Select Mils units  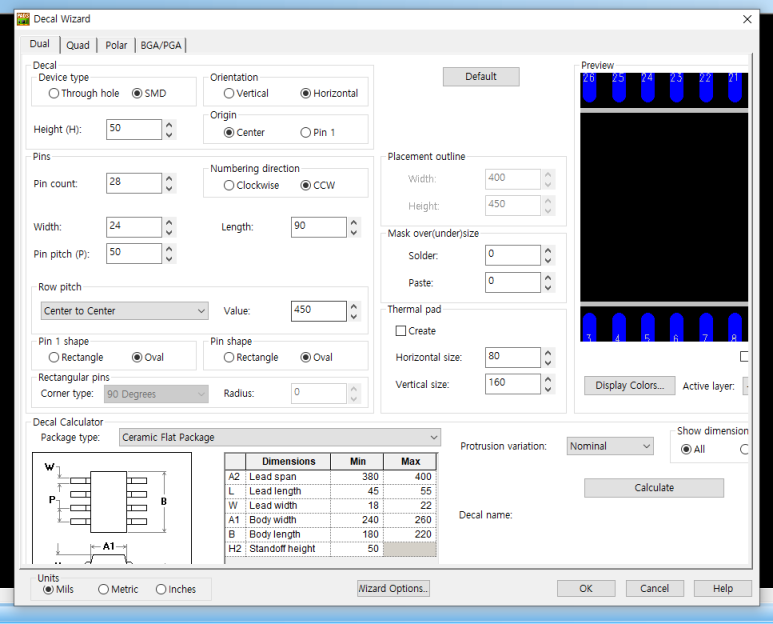(58, 589)
